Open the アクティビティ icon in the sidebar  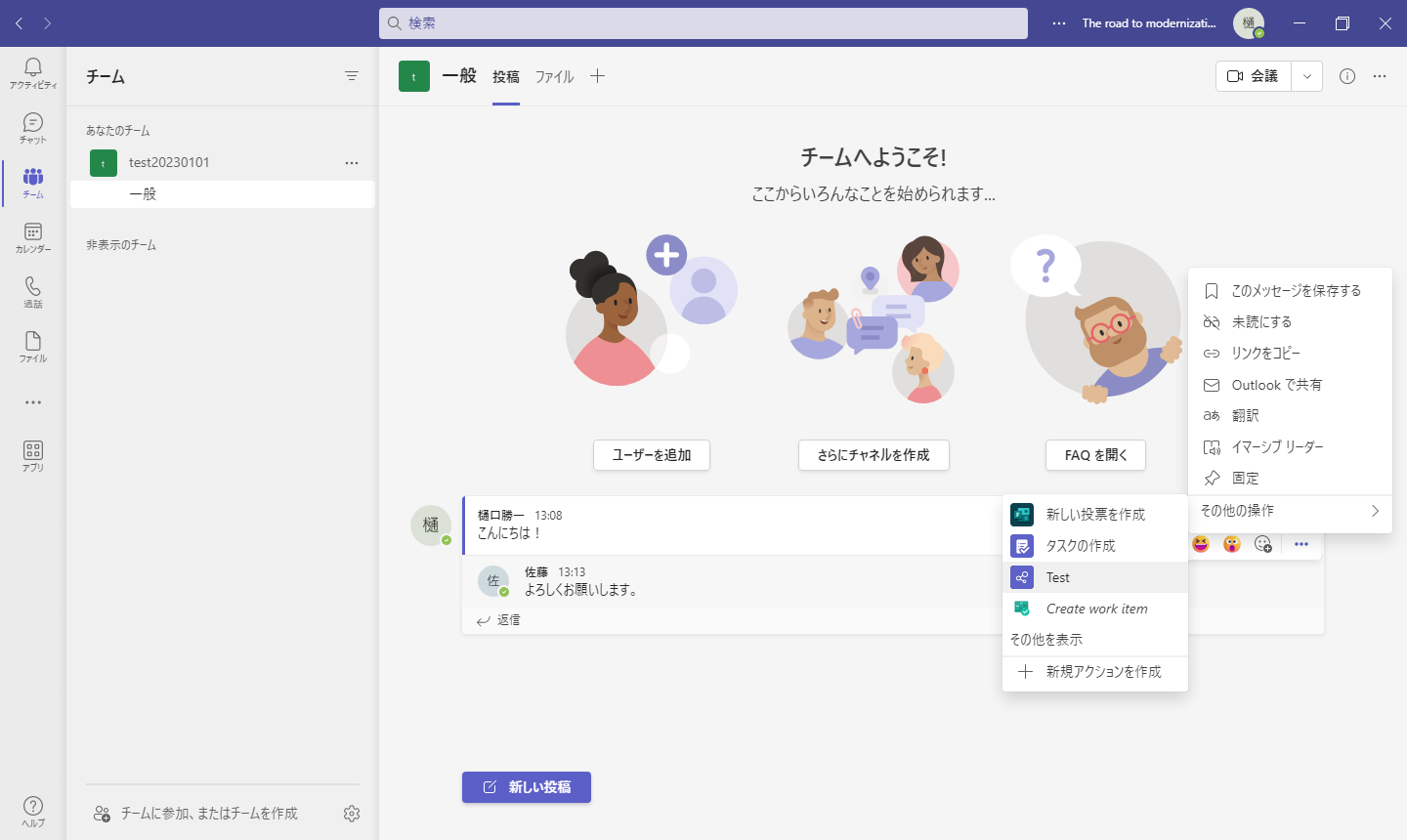(32, 68)
